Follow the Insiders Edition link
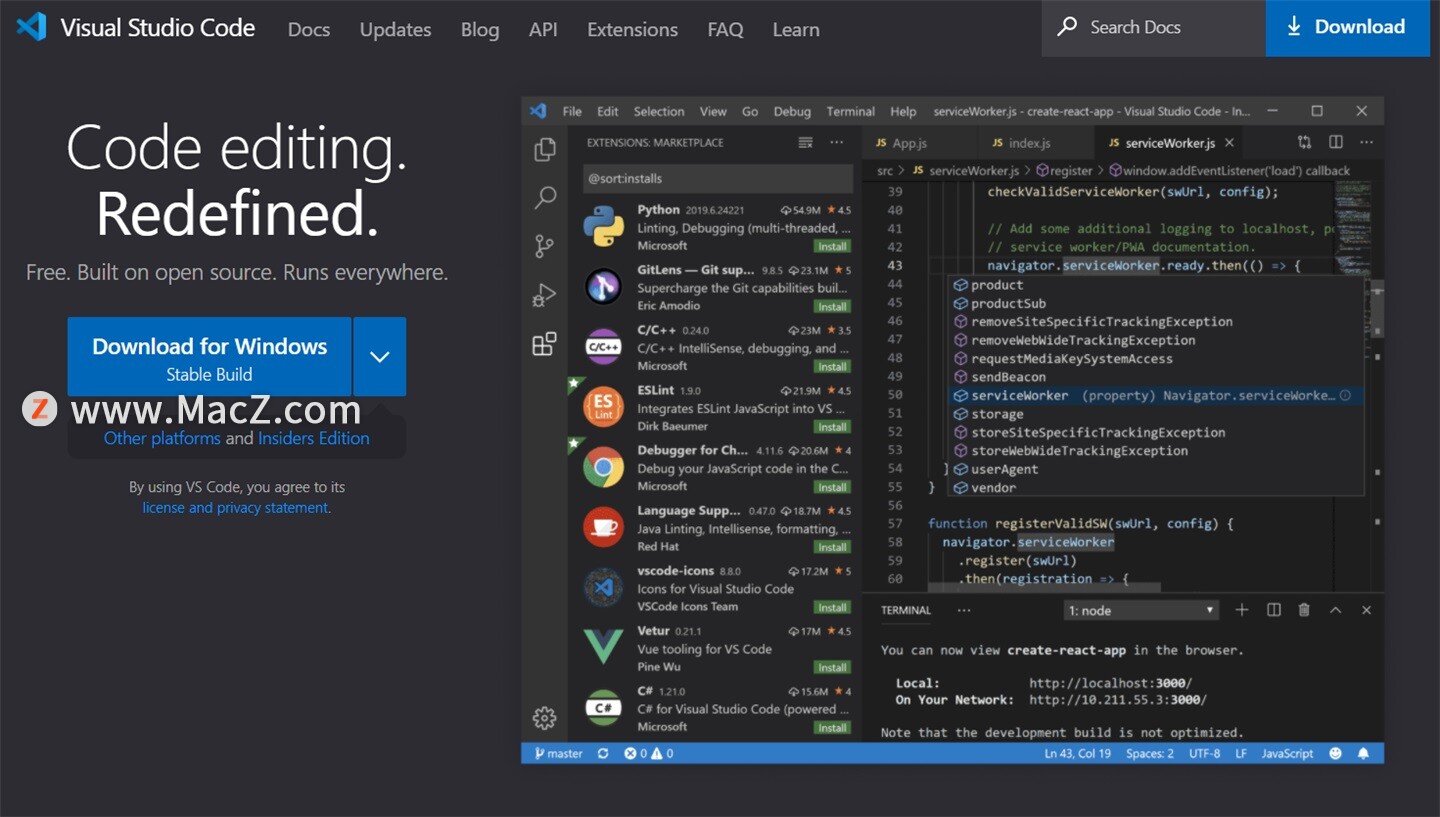 [x=314, y=438]
